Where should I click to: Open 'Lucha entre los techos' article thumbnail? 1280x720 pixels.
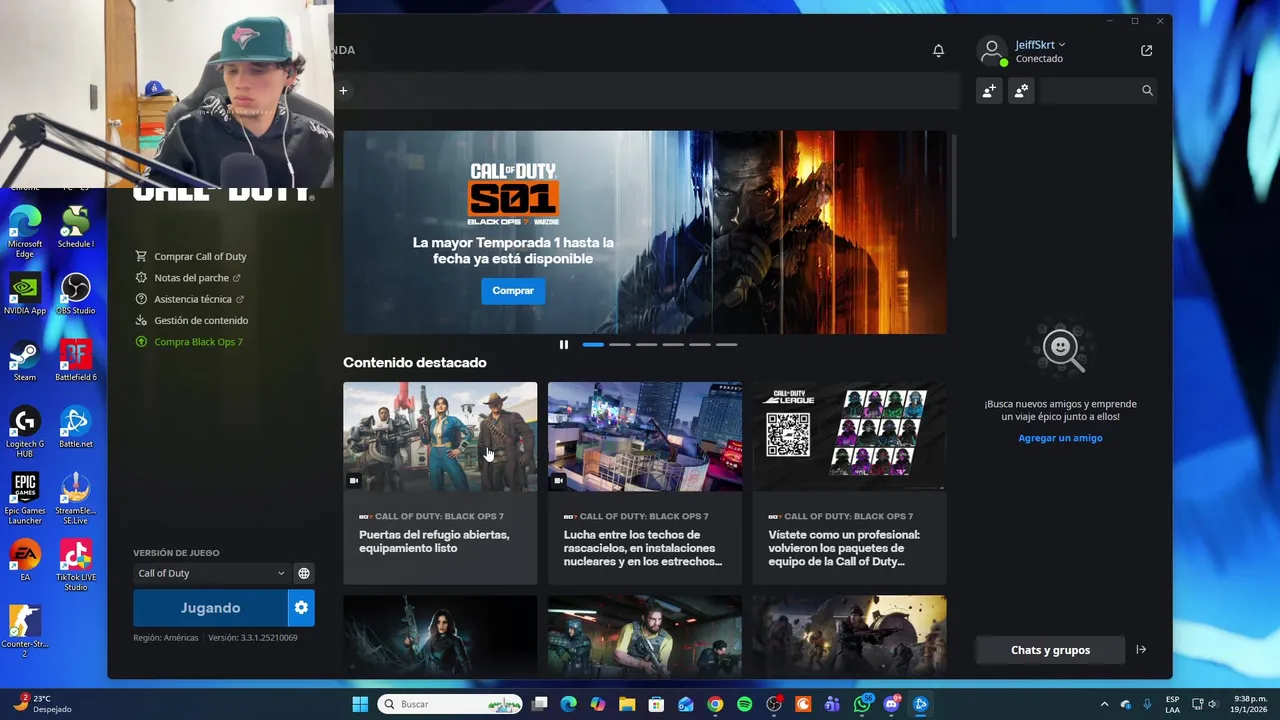click(x=645, y=436)
